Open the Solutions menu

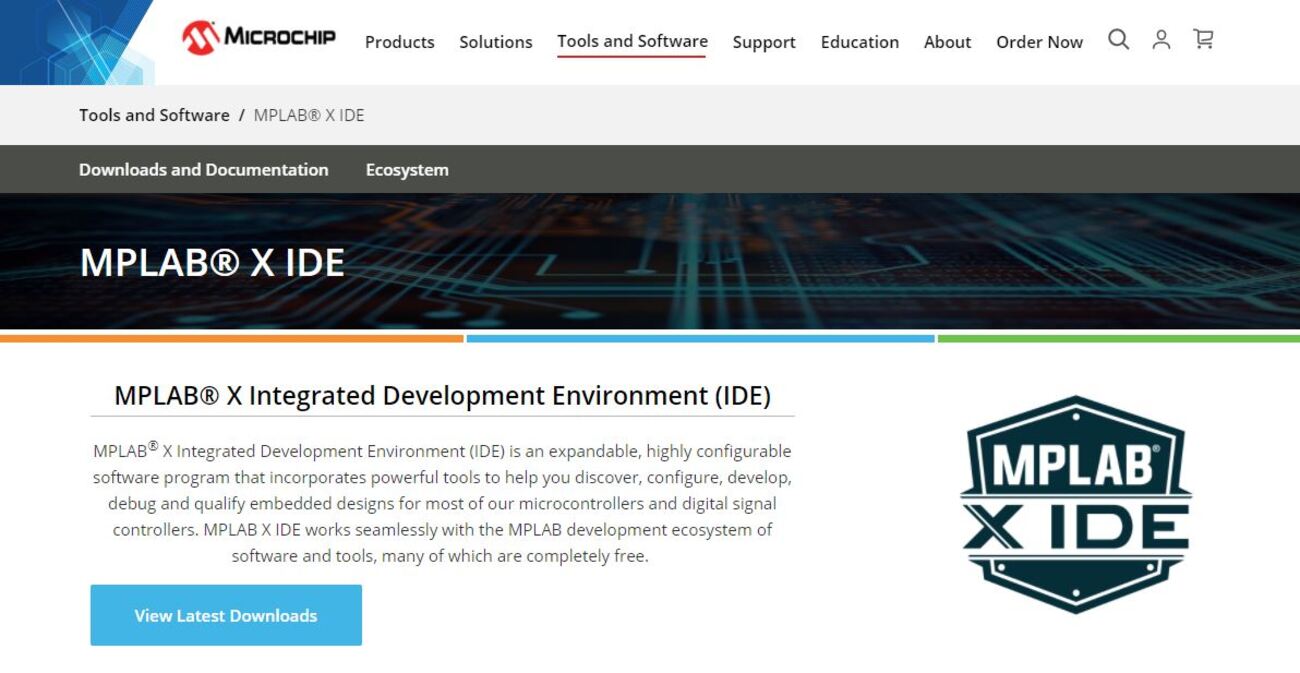tap(496, 42)
